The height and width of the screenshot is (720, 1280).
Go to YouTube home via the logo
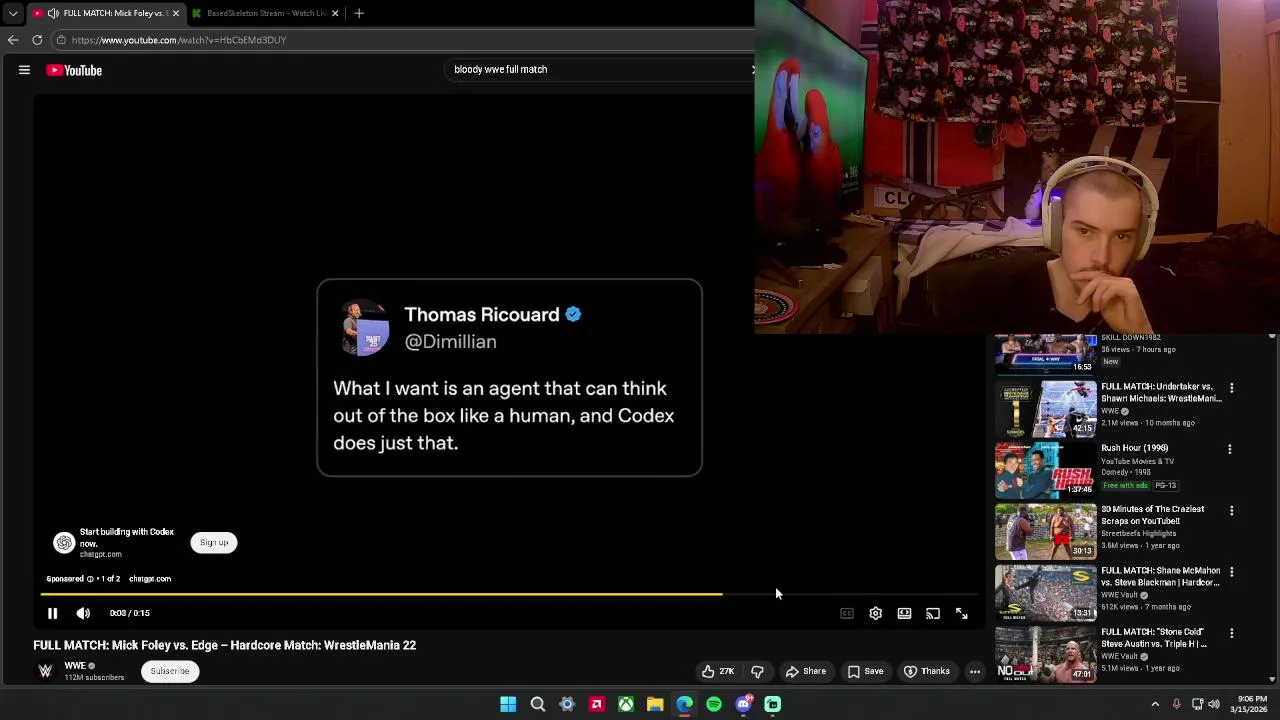pos(74,70)
